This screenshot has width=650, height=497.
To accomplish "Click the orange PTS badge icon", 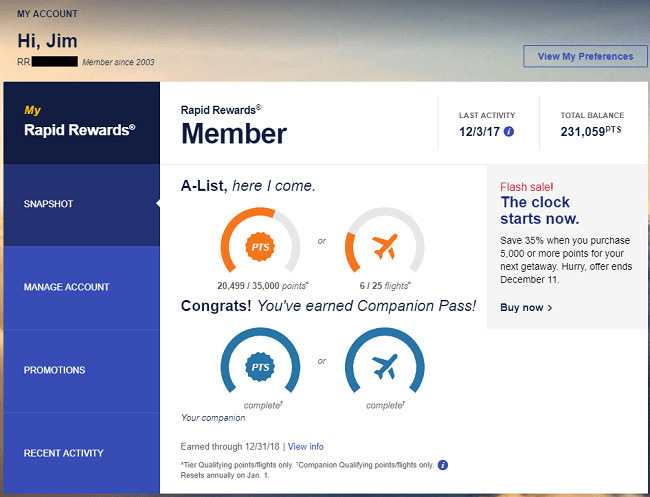I will pyautogui.click(x=260, y=246).
